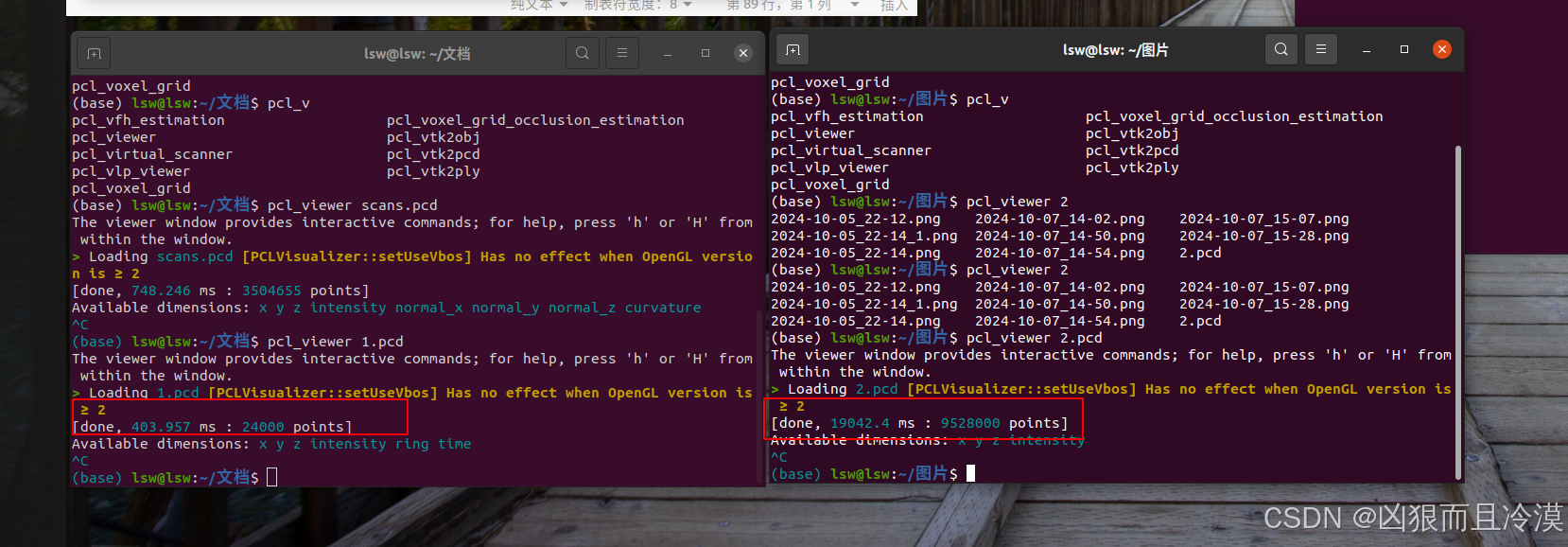This screenshot has height=547, width=1568.
Task: Click pcl_virtual_scanner in the ~/文档 terminal
Action: (152, 154)
